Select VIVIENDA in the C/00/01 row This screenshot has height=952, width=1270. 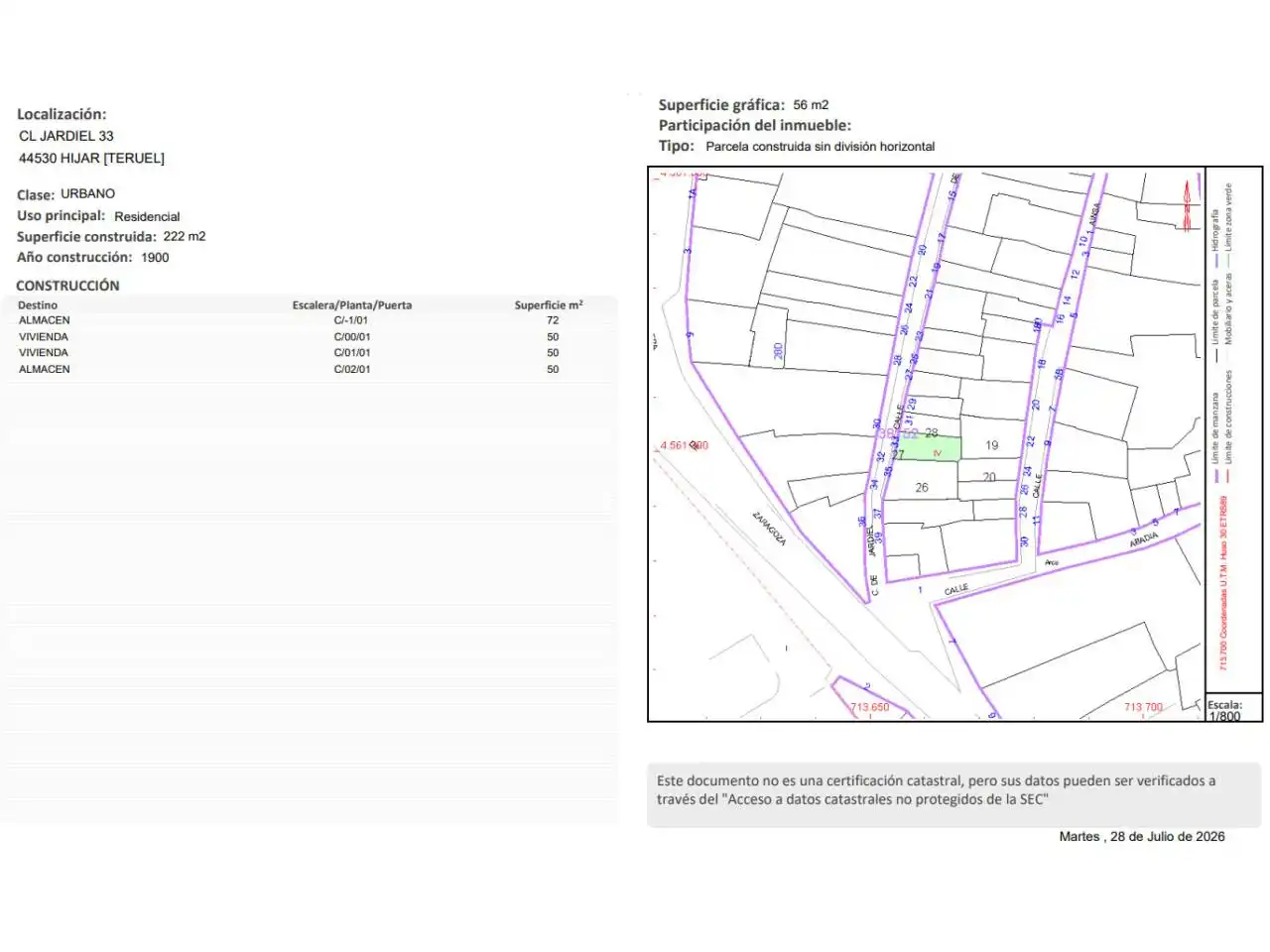click(44, 337)
